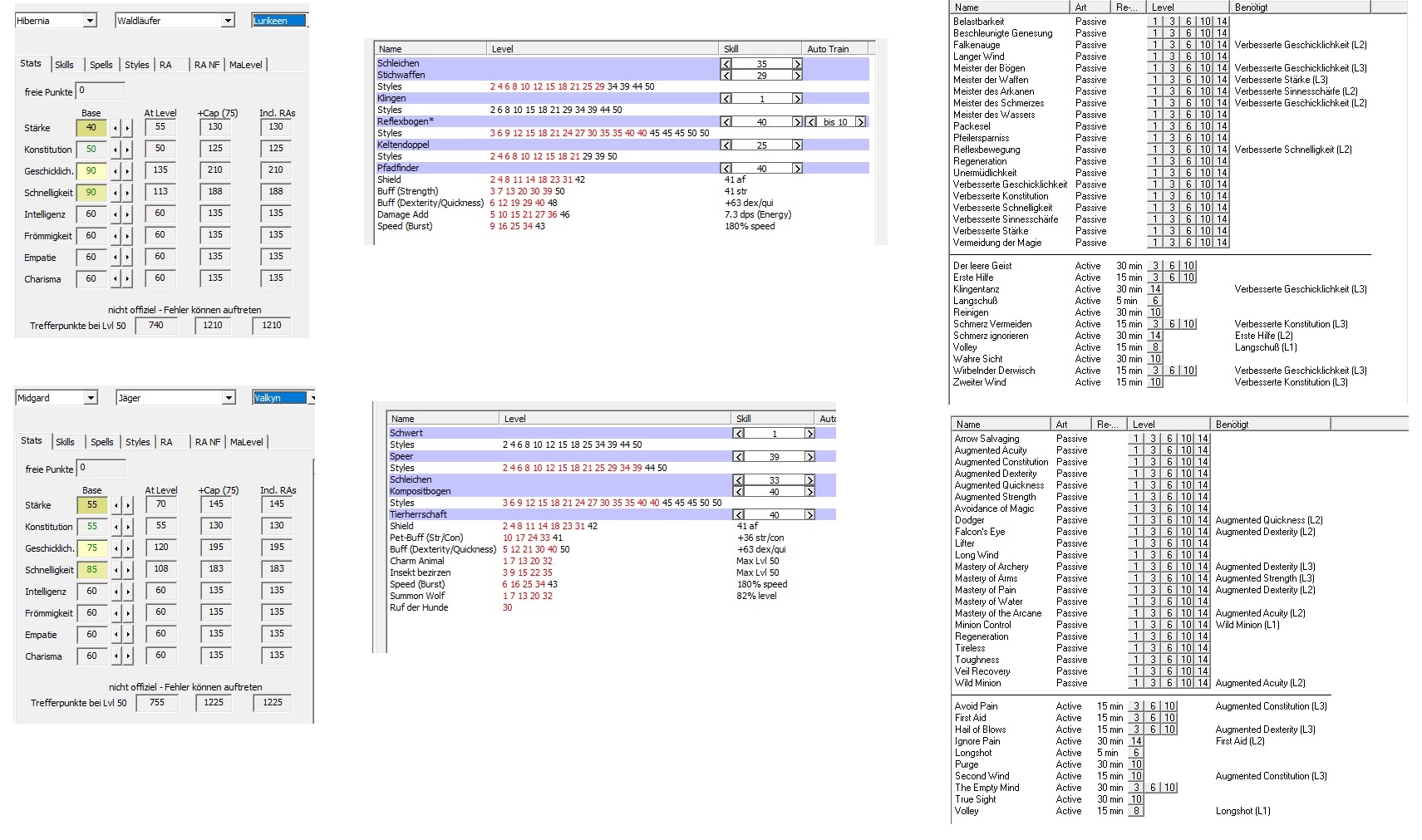Click Stärke base value 40 field
Viewport: 1422px width, 840px height.
[91, 128]
